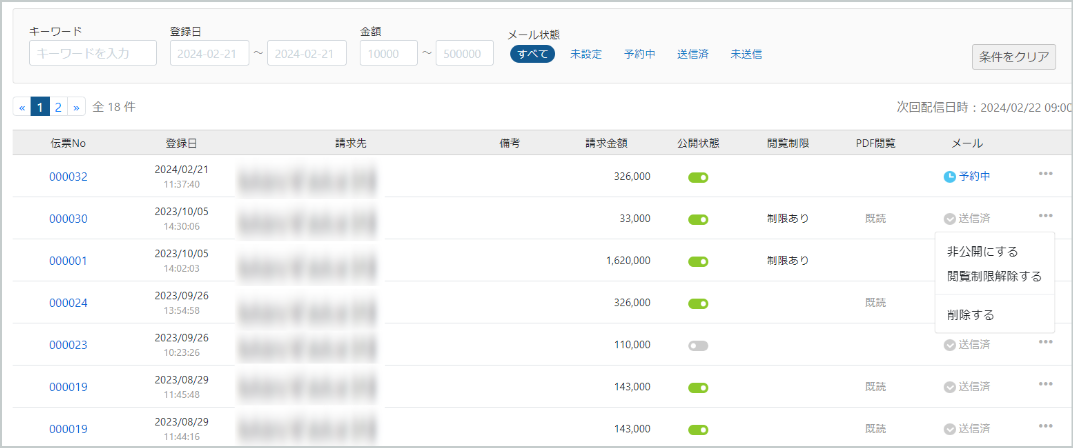Toggle the 公開状態 switch for invoice 000030
This screenshot has width=1073, height=448.
point(698,220)
